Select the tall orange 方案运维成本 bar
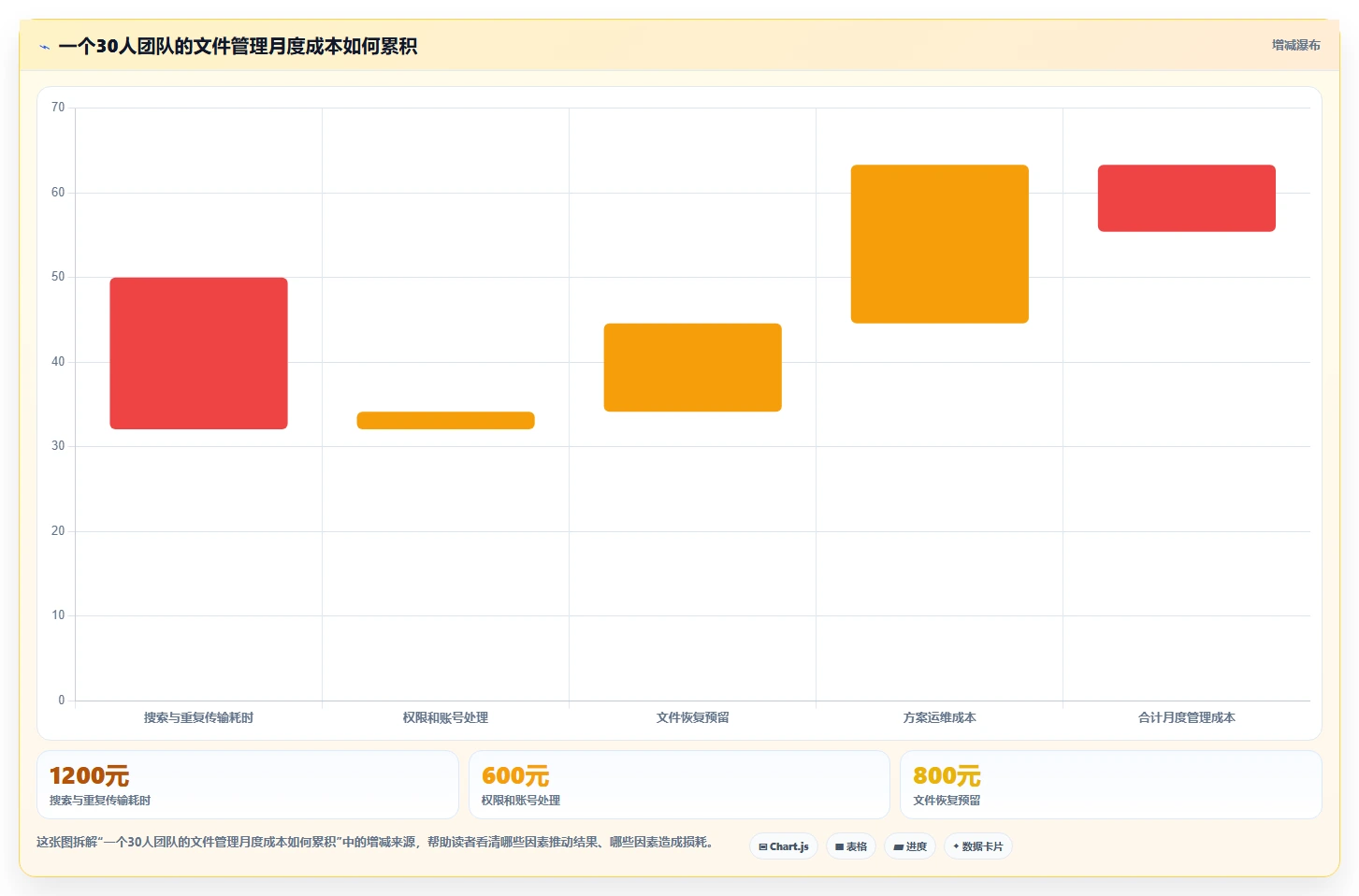The image size is (1359, 896). pos(939,244)
